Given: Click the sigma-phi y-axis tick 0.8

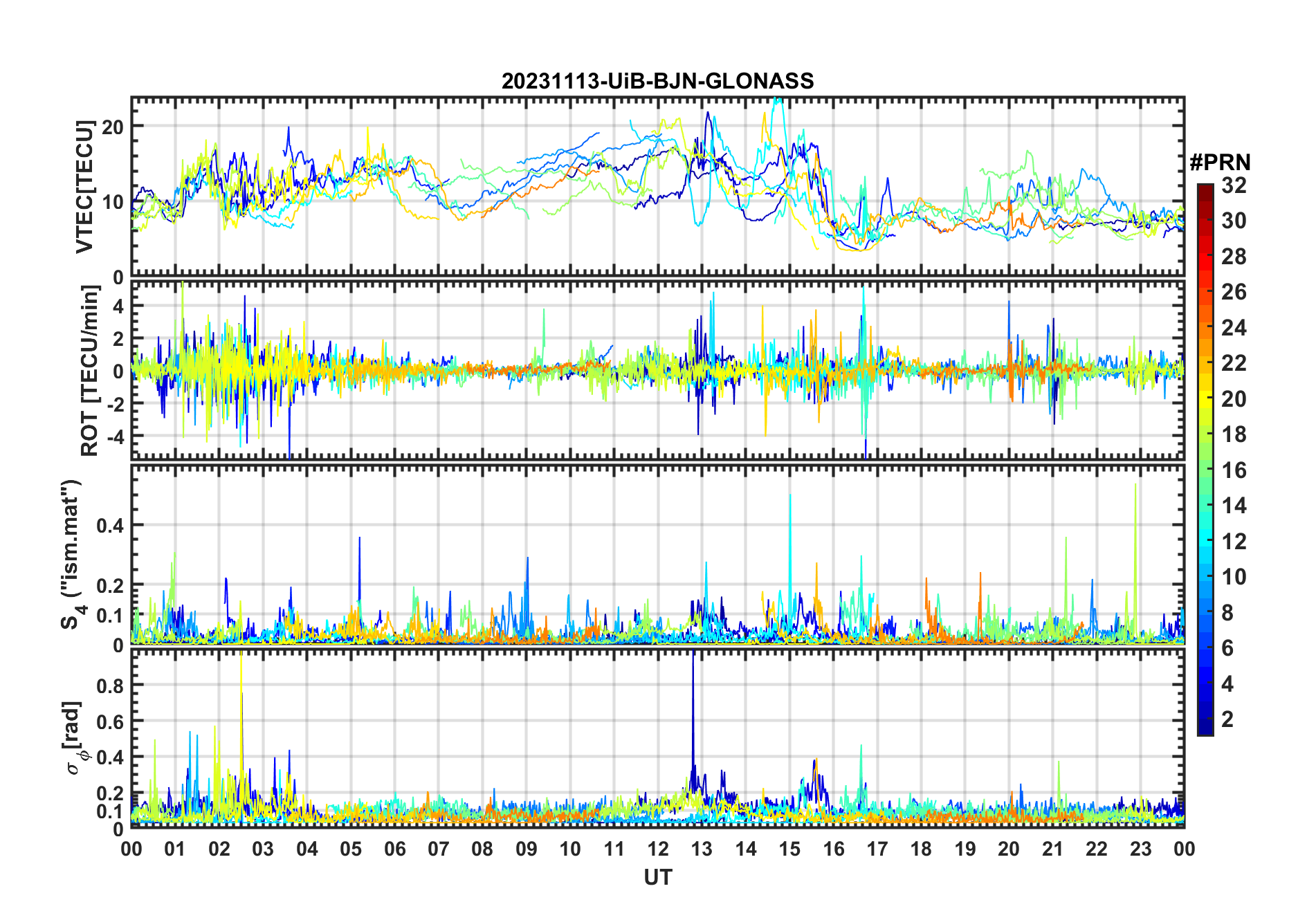Looking at the screenshot, I should click(110, 686).
